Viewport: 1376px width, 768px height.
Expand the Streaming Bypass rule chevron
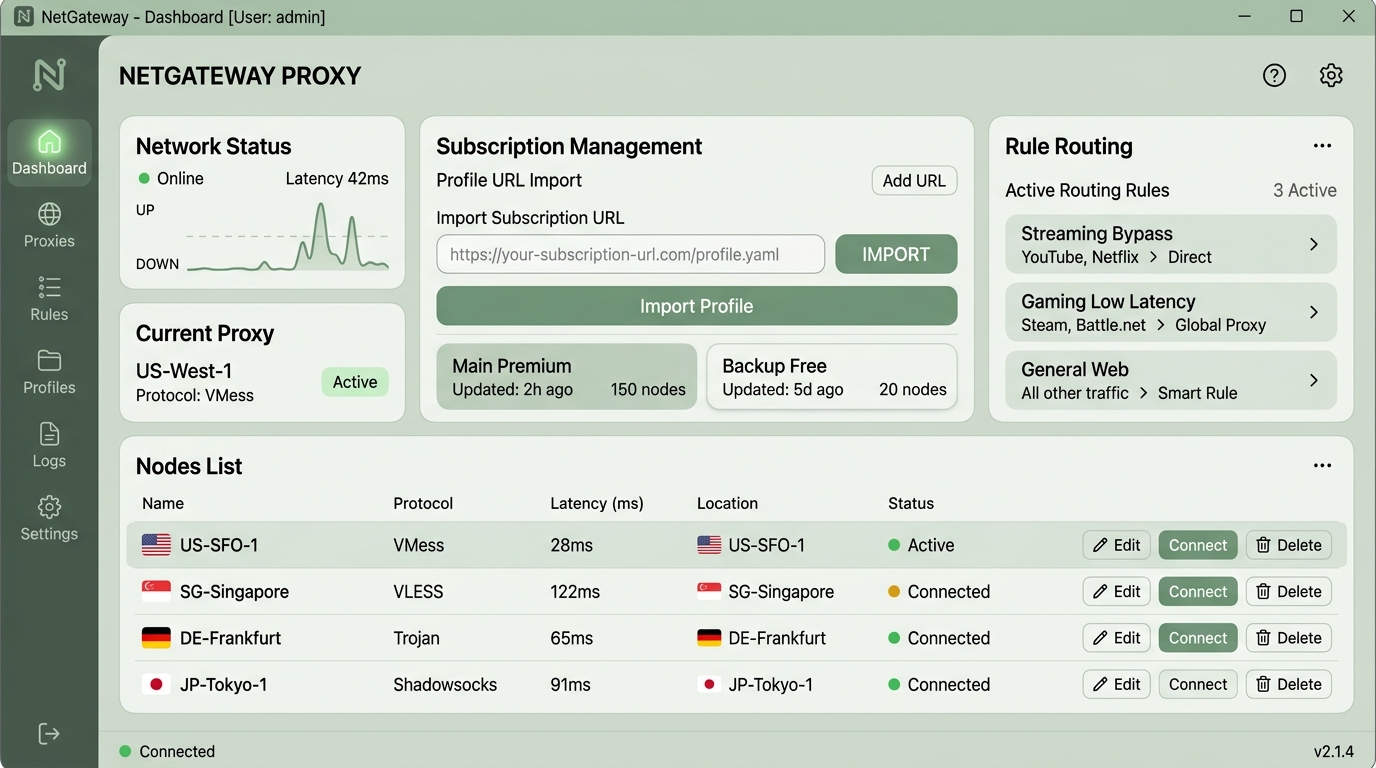1314,244
